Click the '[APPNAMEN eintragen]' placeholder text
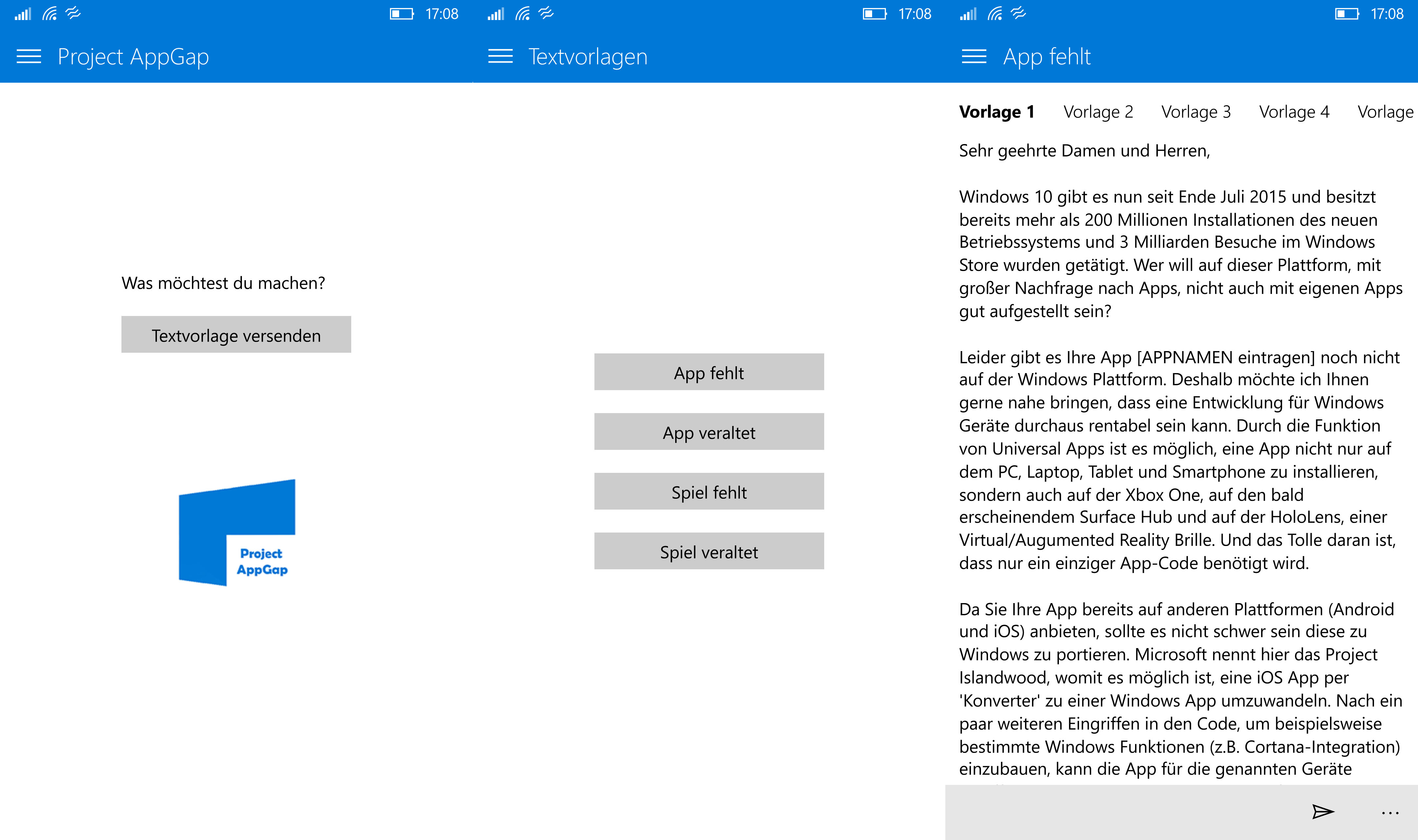This screenshot has height=840, width=1418. pos(1226,357)
